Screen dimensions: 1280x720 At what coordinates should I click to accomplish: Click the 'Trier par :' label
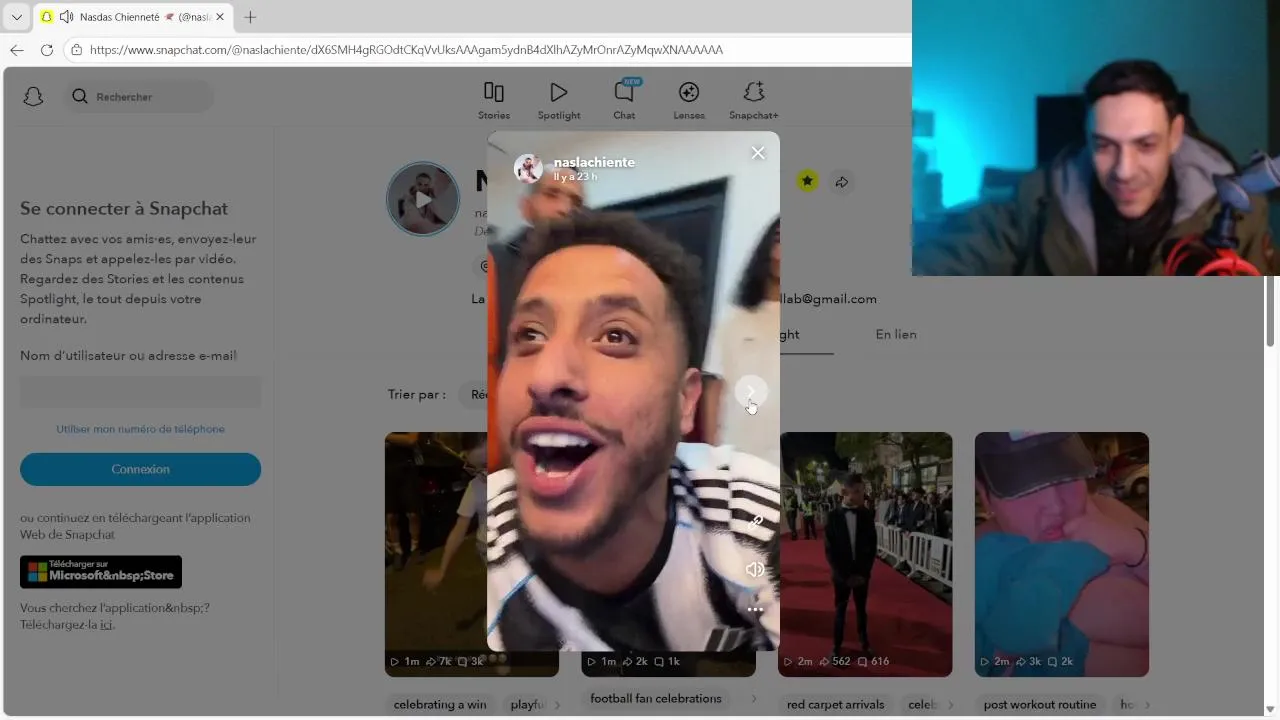pos(417,395)
